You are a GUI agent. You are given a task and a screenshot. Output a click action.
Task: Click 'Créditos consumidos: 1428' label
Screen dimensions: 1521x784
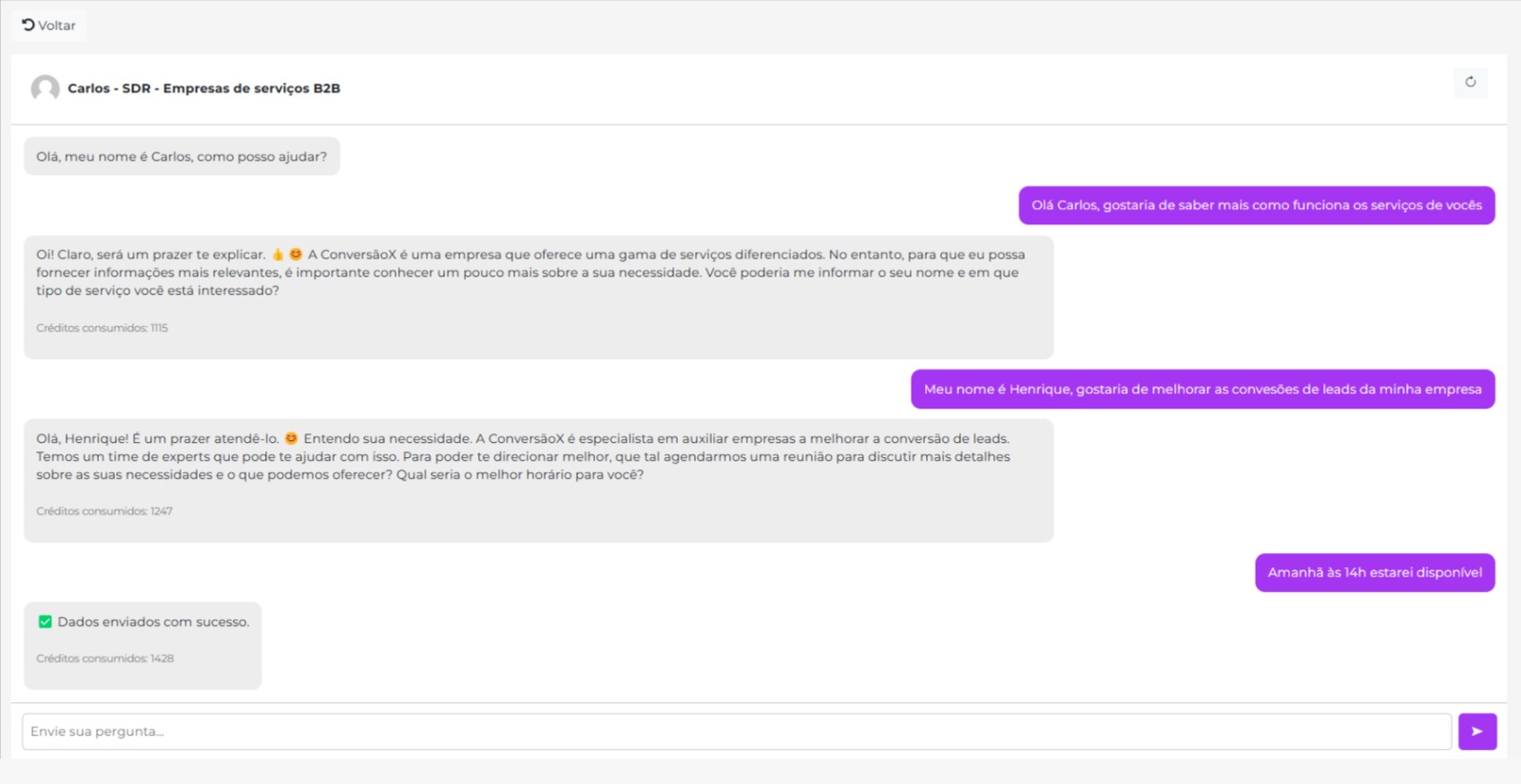click(x=105, y=659)
